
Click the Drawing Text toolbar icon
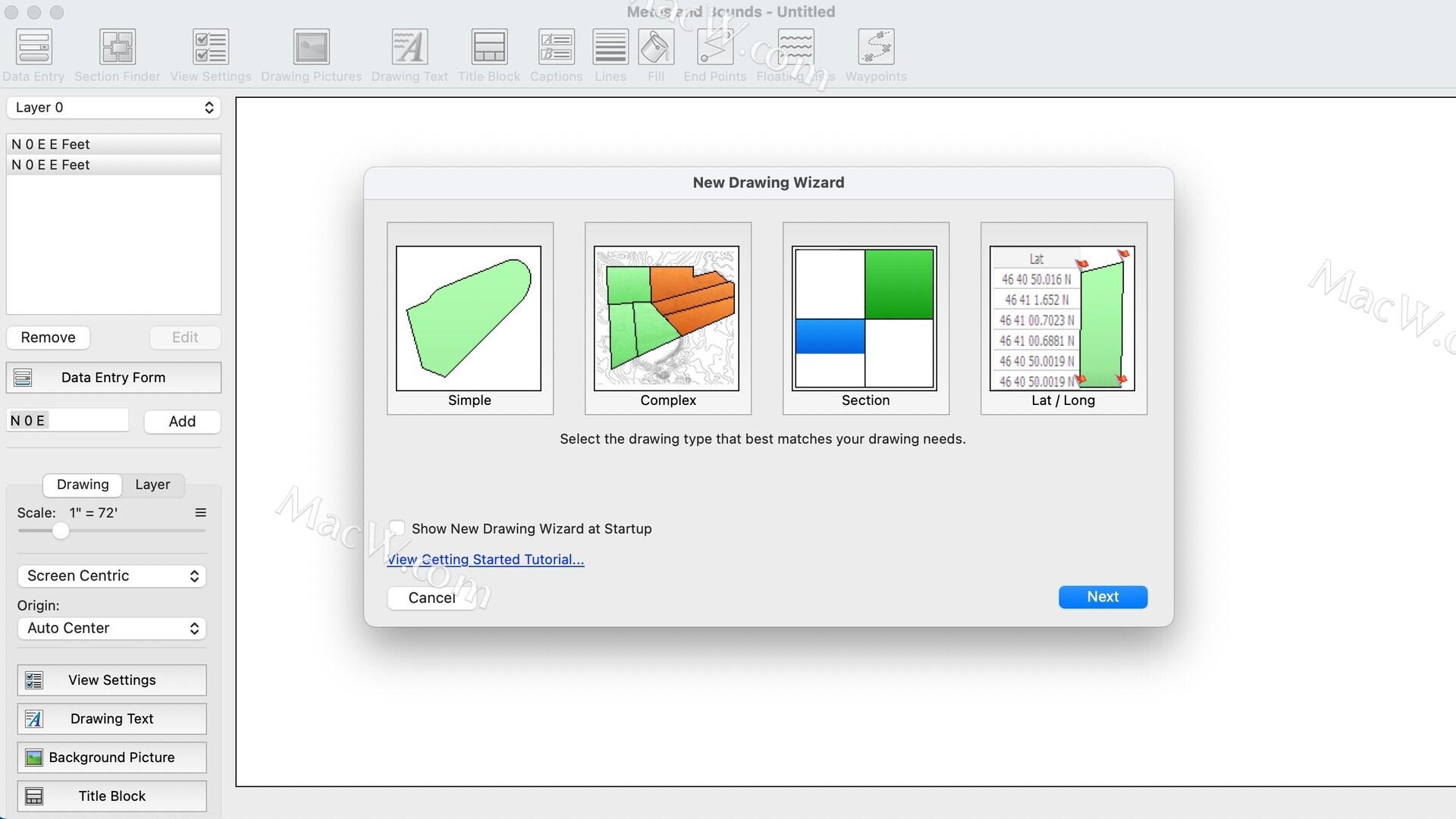pos(409,47)
